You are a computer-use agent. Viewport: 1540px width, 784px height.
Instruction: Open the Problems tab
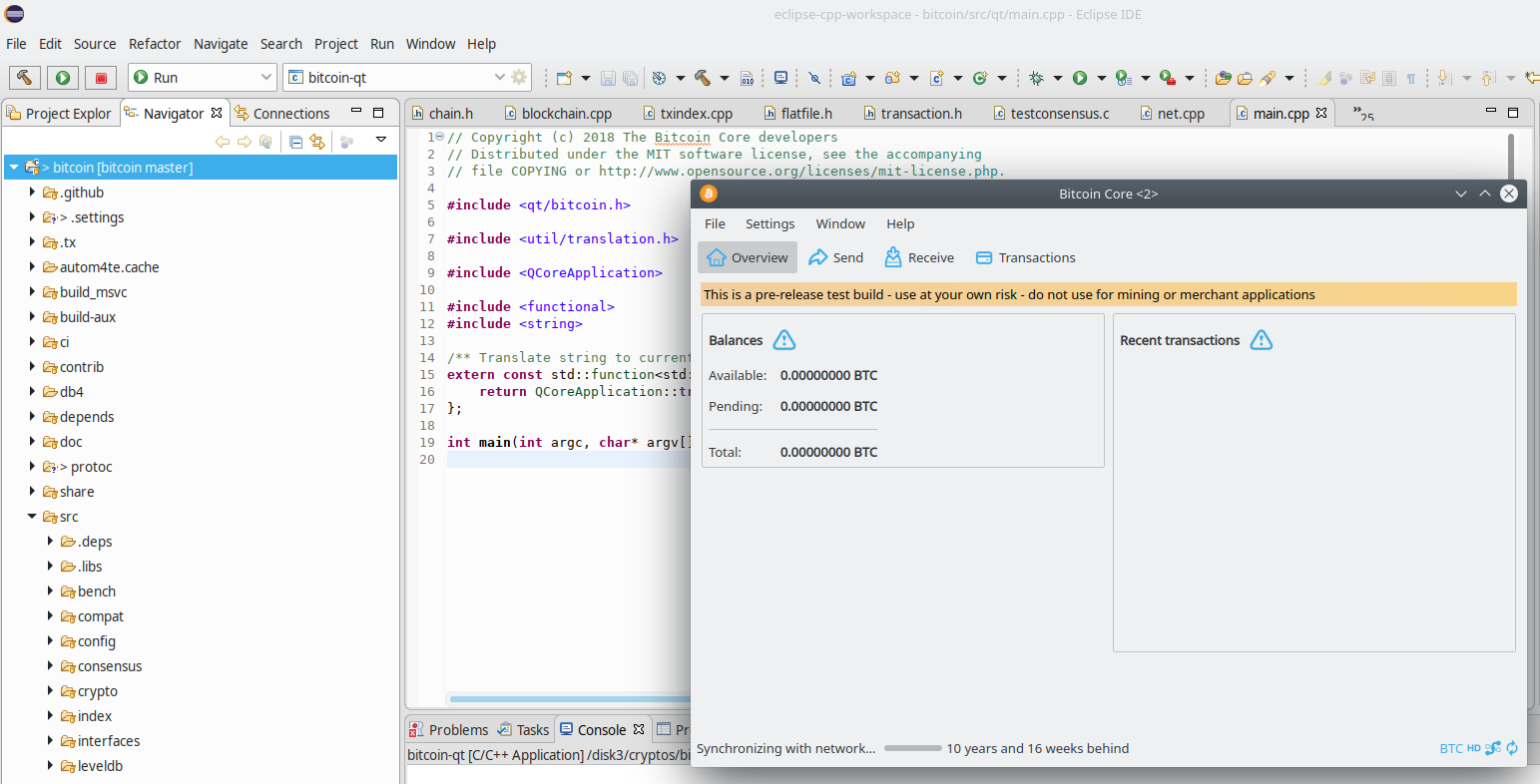pos(449,730)
